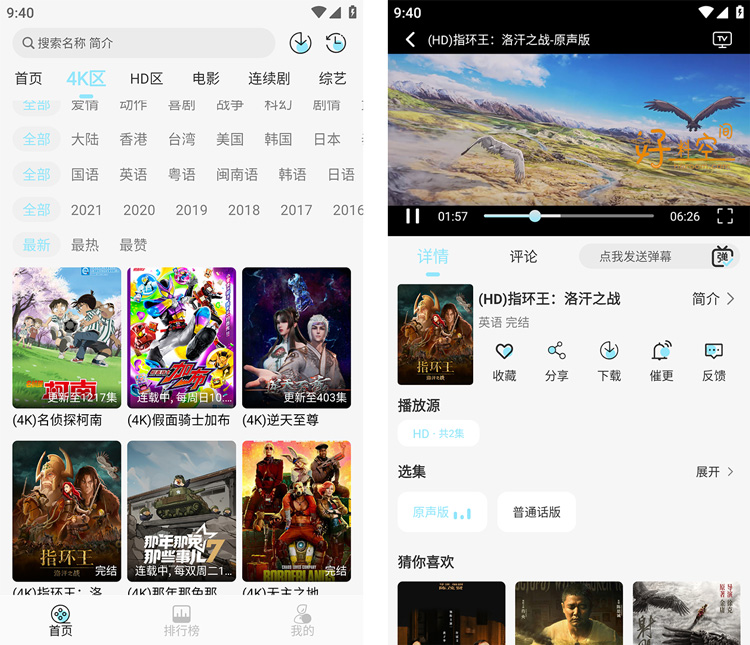Switch to the 首页 top tab

[28, 78]
